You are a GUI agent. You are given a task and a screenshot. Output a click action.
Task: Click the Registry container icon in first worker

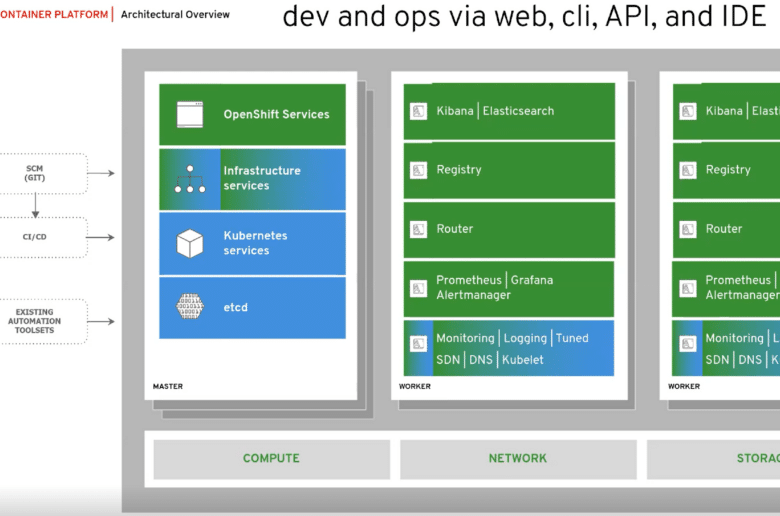coord(418,170)
